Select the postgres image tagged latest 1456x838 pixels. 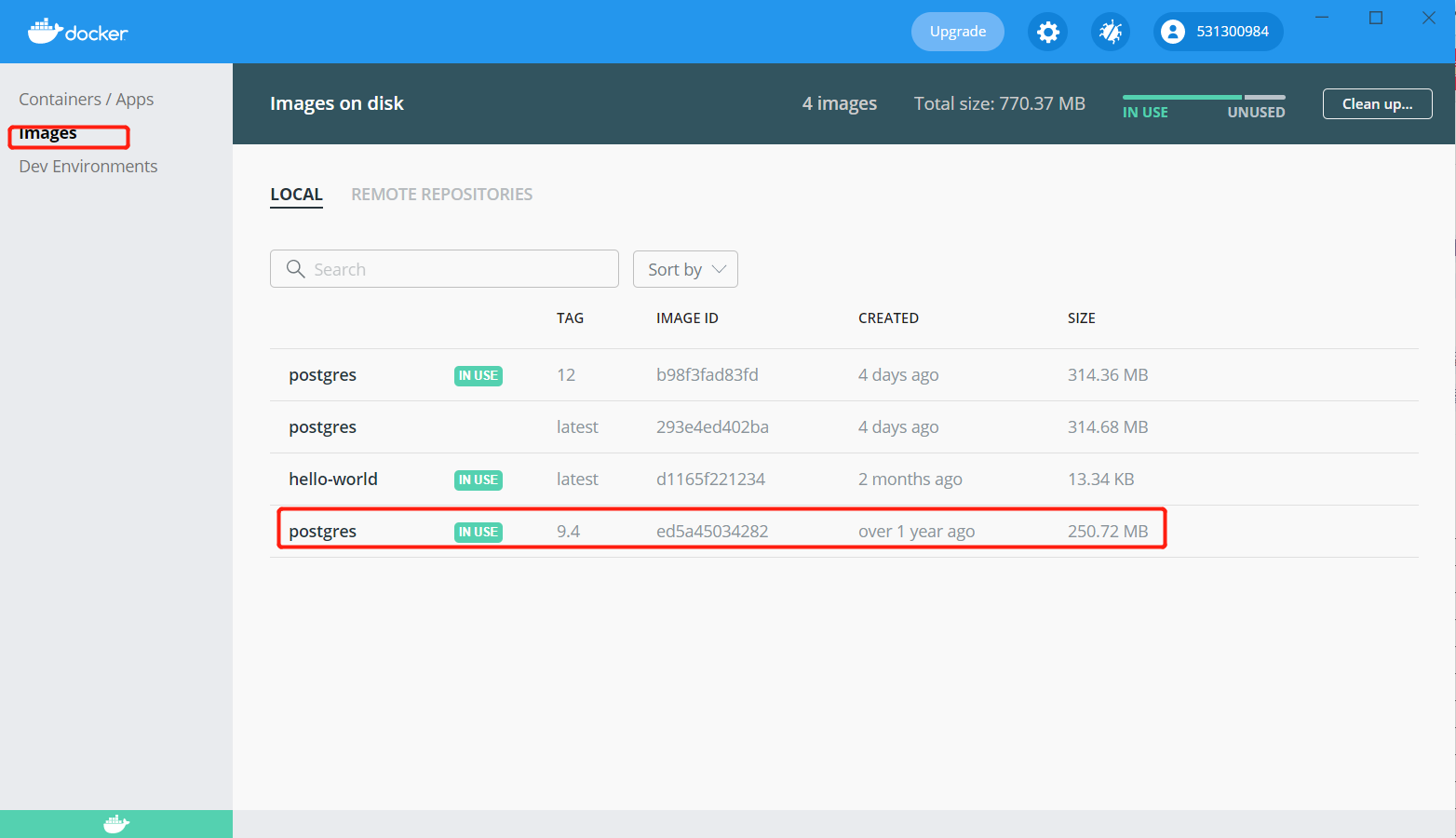point(844,427)
